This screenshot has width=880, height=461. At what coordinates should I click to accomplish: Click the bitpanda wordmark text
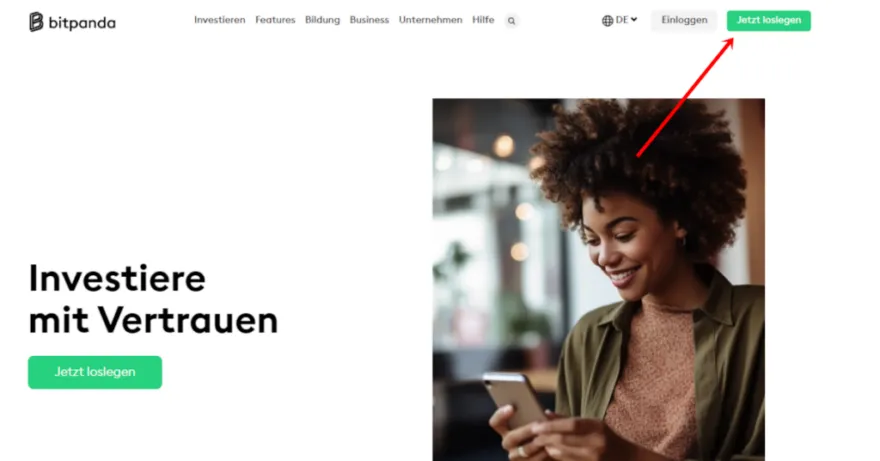click(82, 23)
